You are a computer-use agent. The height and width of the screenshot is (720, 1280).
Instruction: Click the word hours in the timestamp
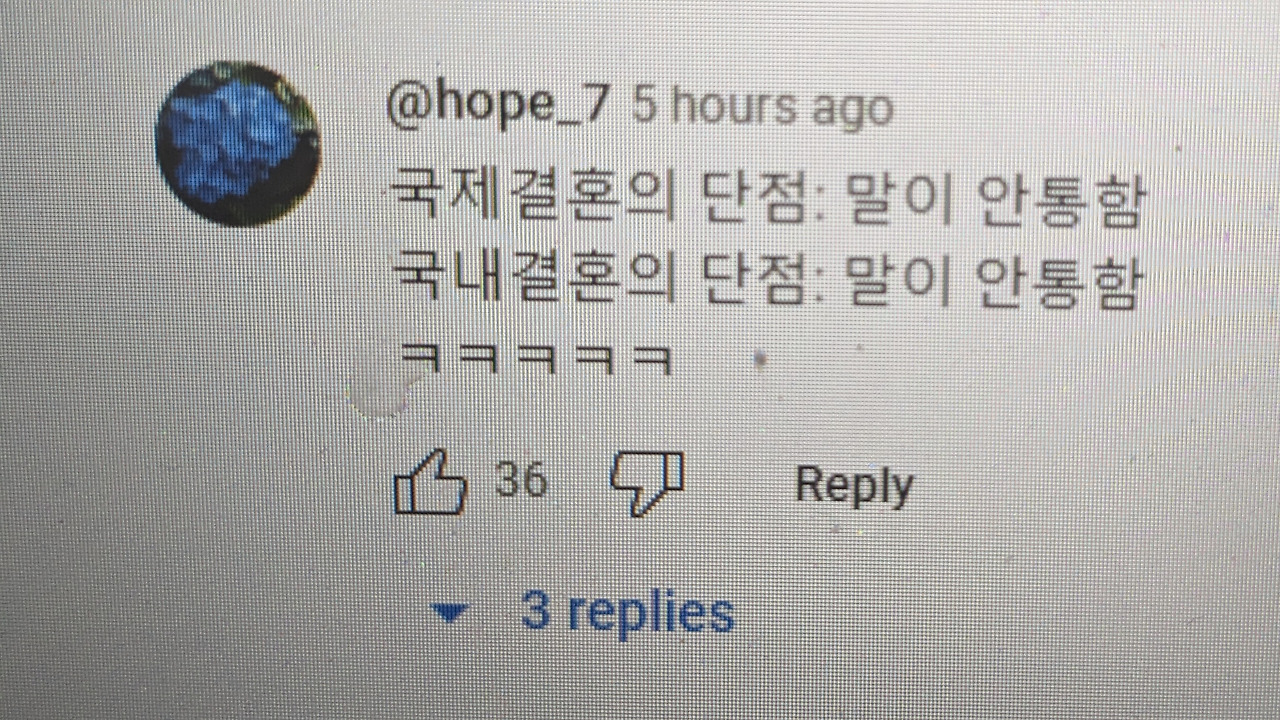point(733,107)
